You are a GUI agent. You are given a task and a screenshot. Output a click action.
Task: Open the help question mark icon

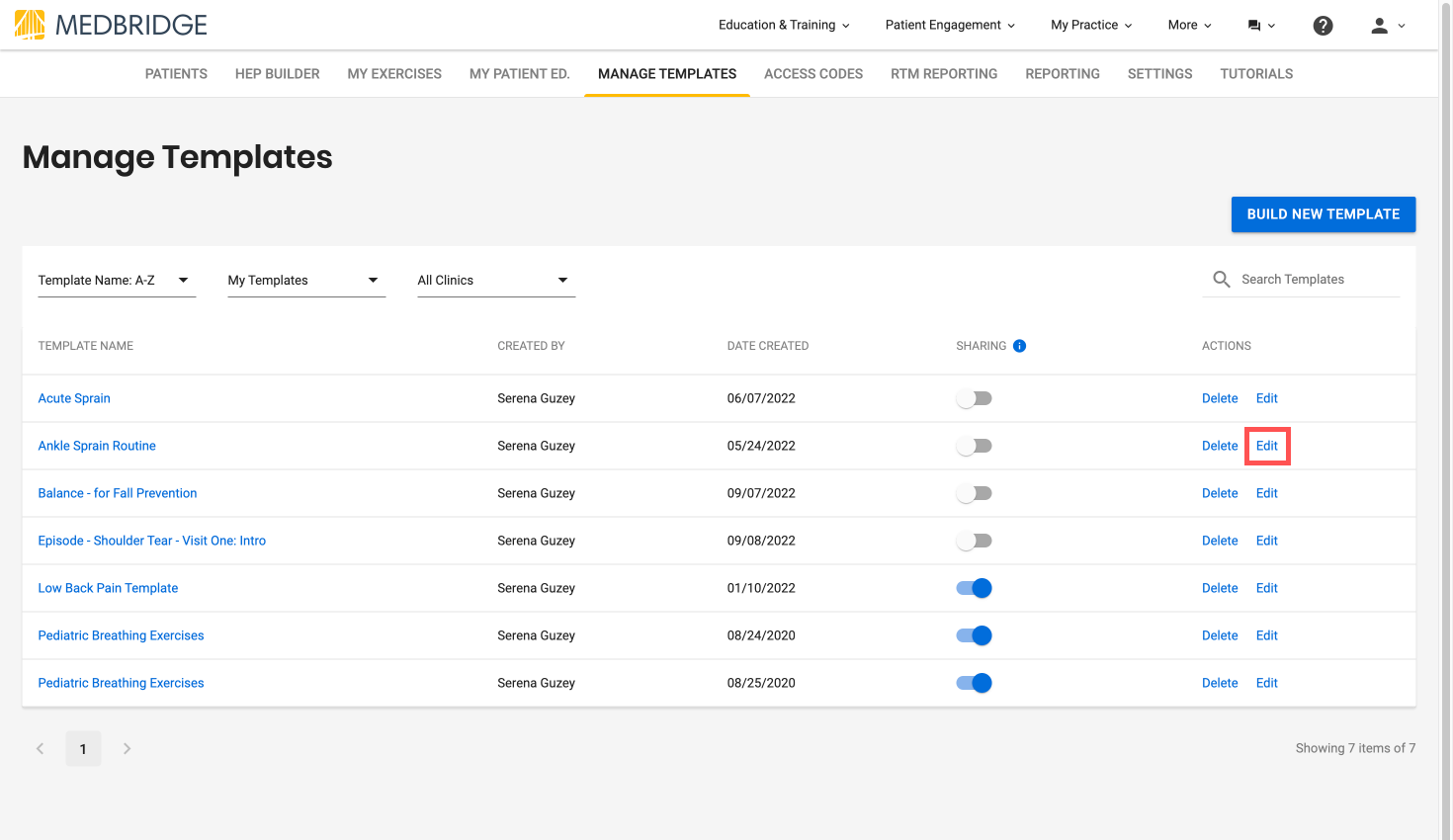click(1323, 26)
